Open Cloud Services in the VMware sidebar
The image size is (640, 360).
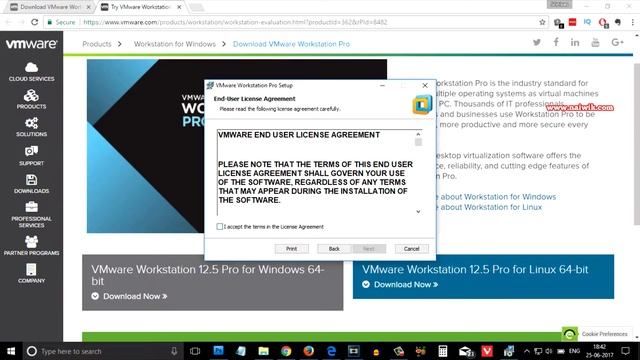click(31, 71)
